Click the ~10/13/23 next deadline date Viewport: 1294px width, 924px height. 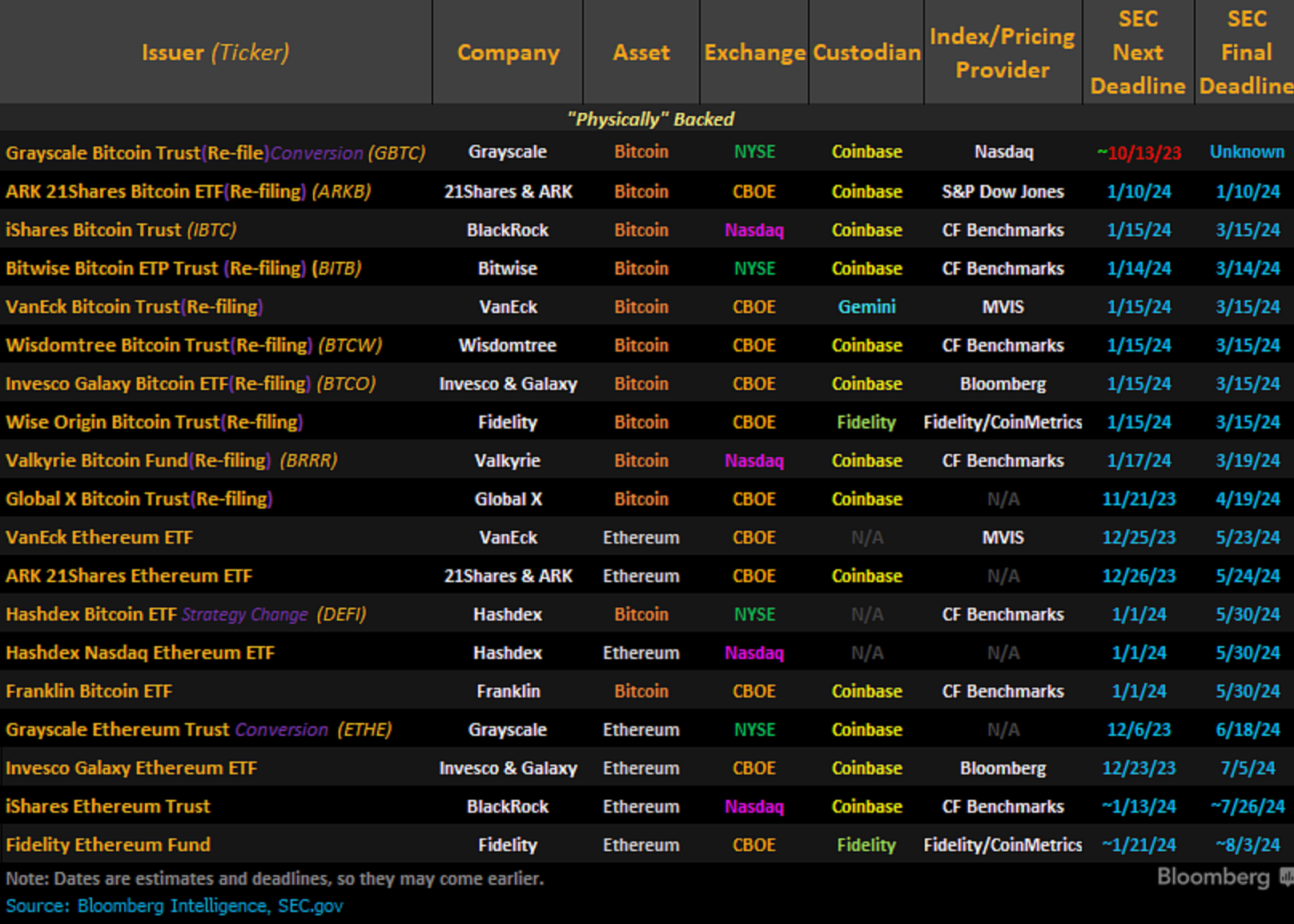[x=1139, y=152]
